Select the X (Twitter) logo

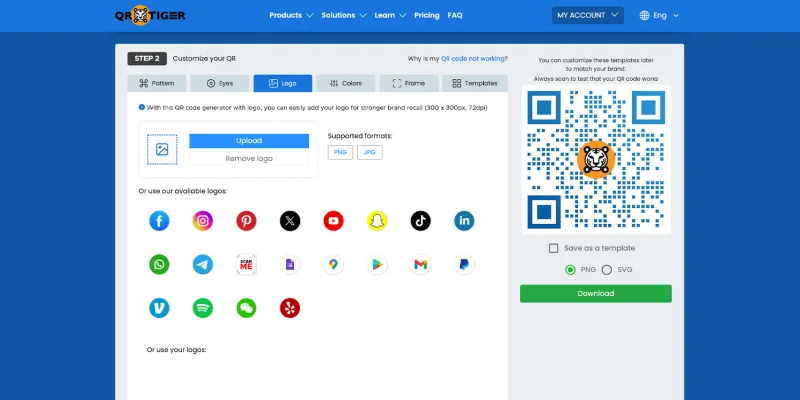tap(290, 221)
